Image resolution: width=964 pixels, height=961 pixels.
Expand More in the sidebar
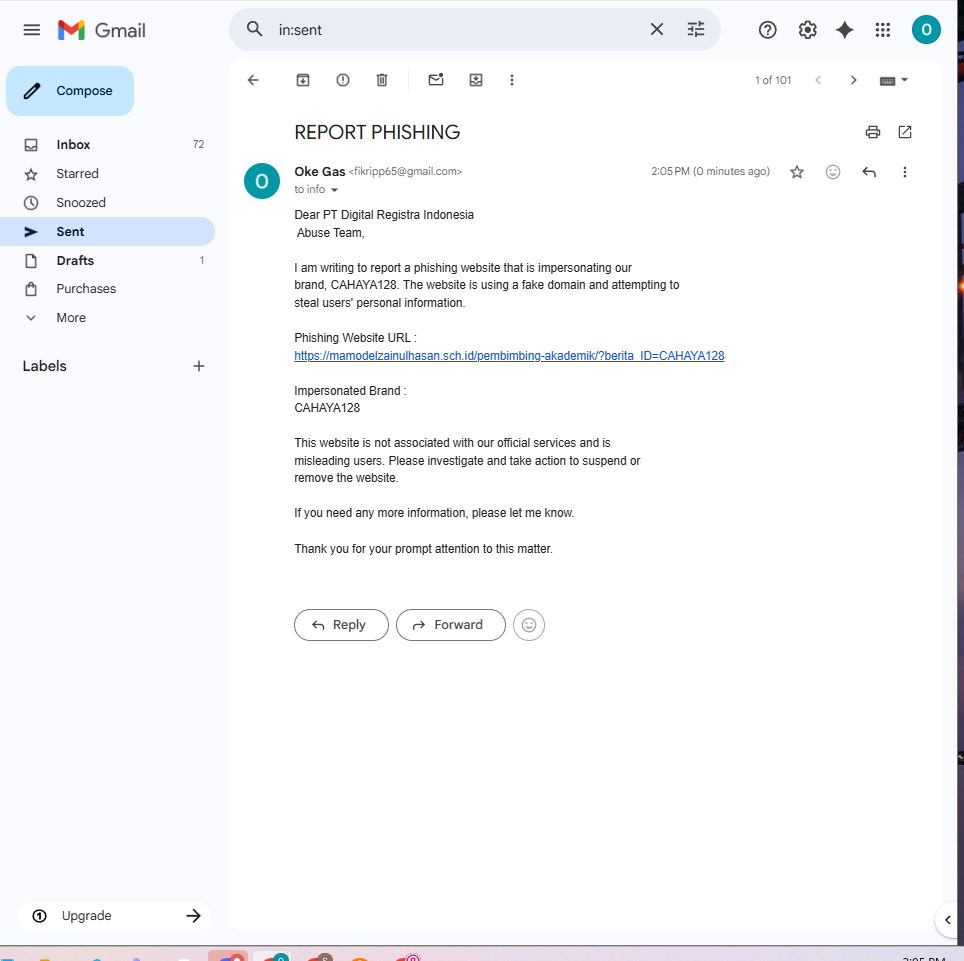[108, 317]
